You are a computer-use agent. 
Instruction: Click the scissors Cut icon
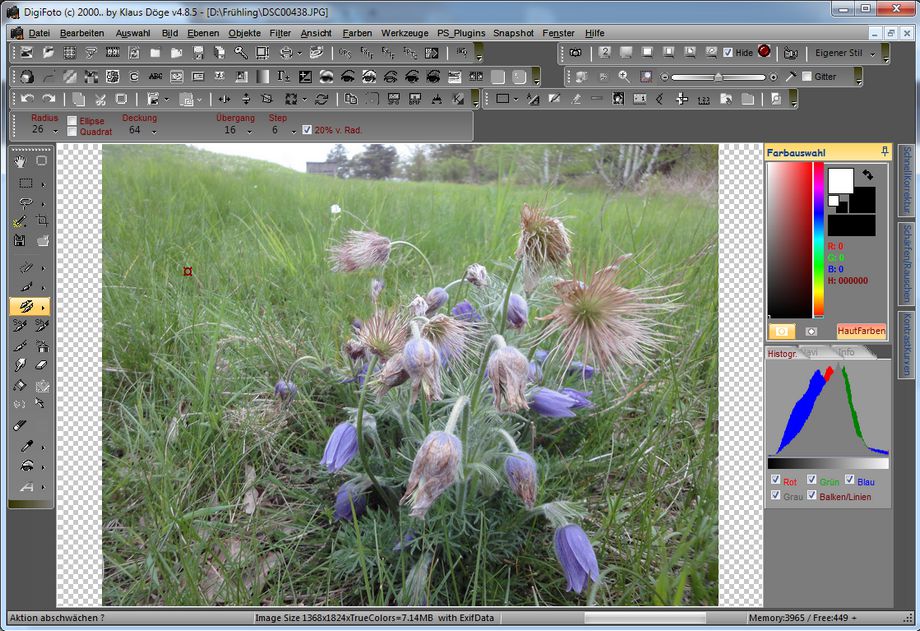click(100, 99)
